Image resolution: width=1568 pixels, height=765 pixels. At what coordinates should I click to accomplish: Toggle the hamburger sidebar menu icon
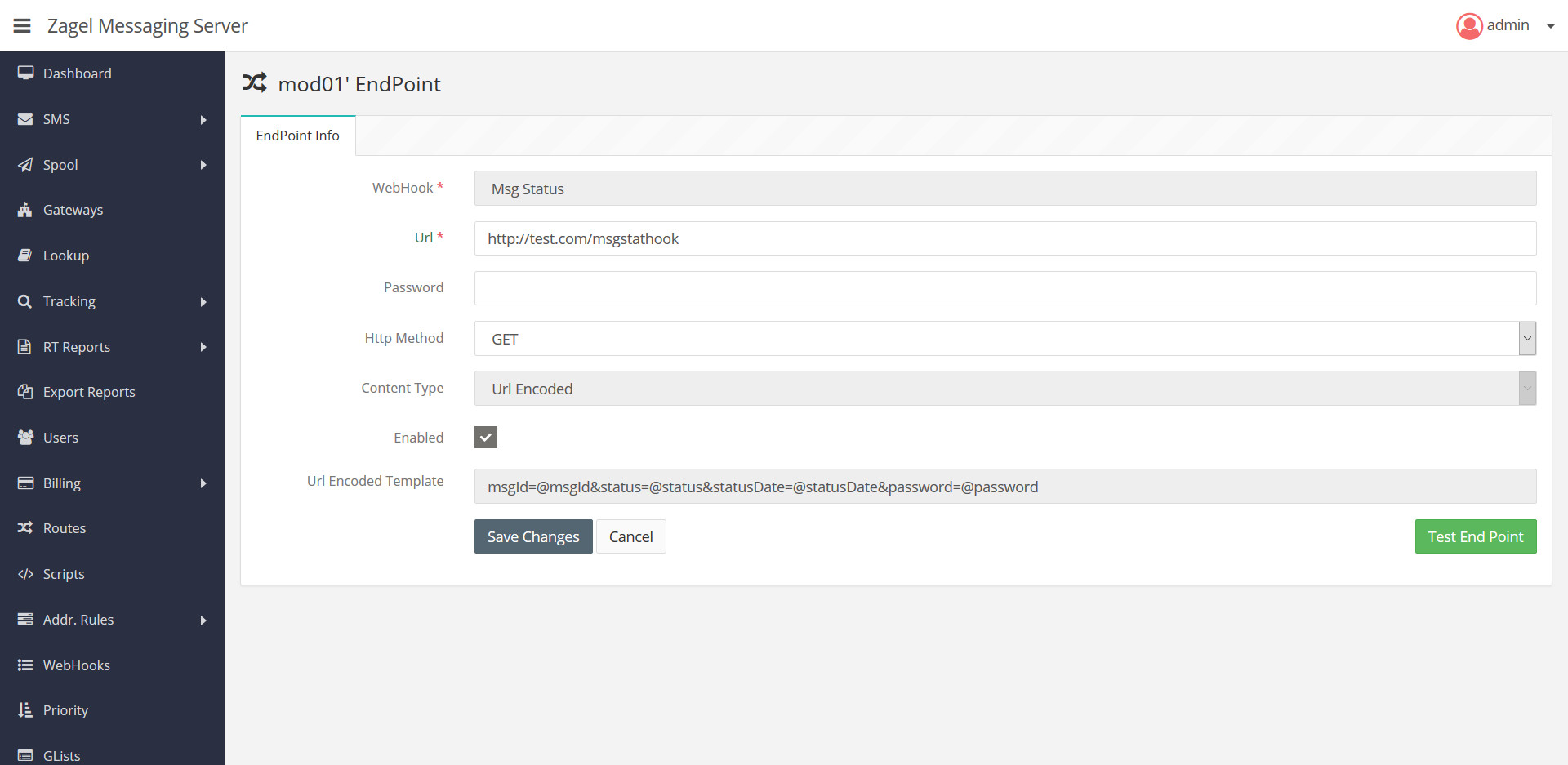[x=22, y=26]
